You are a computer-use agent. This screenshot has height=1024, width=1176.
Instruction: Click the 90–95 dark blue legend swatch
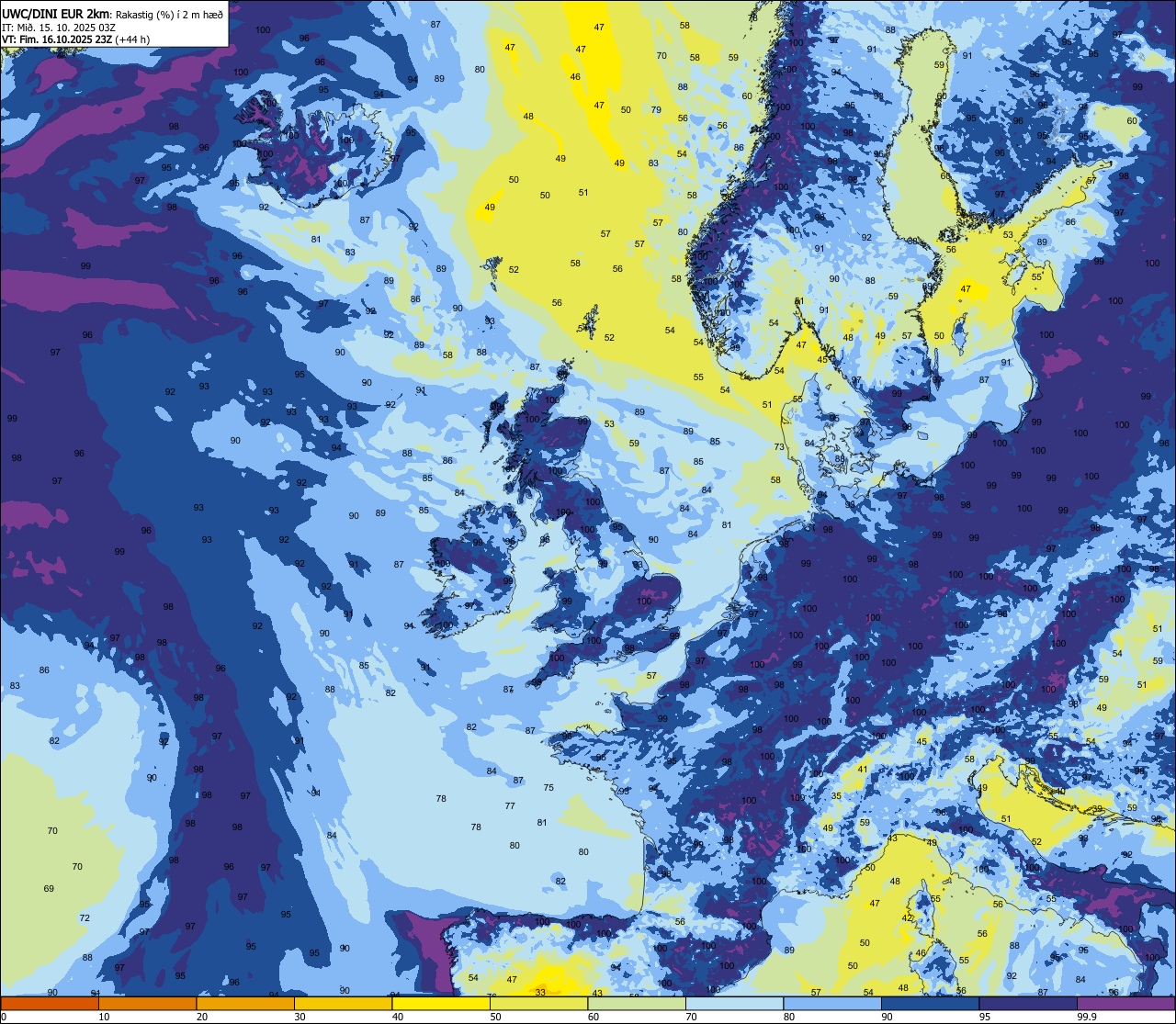coord(930,1003)
